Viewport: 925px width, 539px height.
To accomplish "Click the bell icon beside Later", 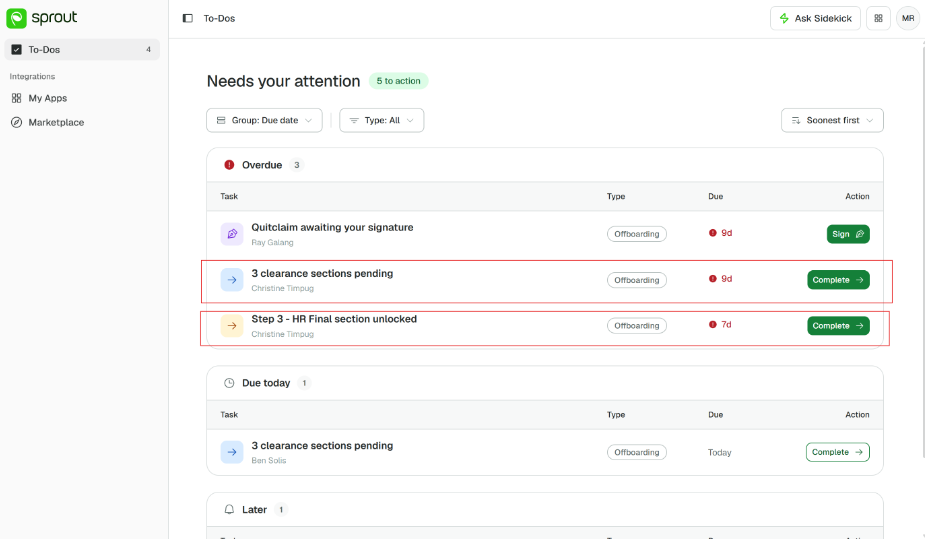I will pos(229,510).
